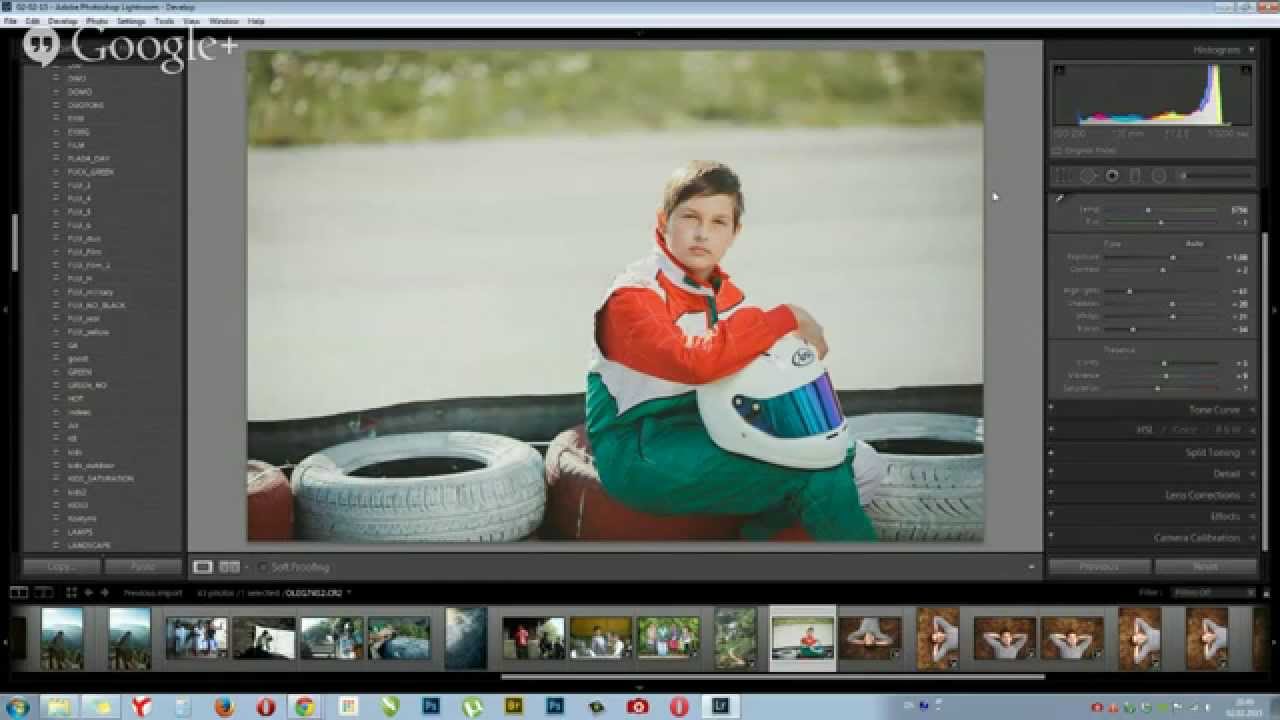
Task: Select the Spot Removal tool
Action: 1088,175
